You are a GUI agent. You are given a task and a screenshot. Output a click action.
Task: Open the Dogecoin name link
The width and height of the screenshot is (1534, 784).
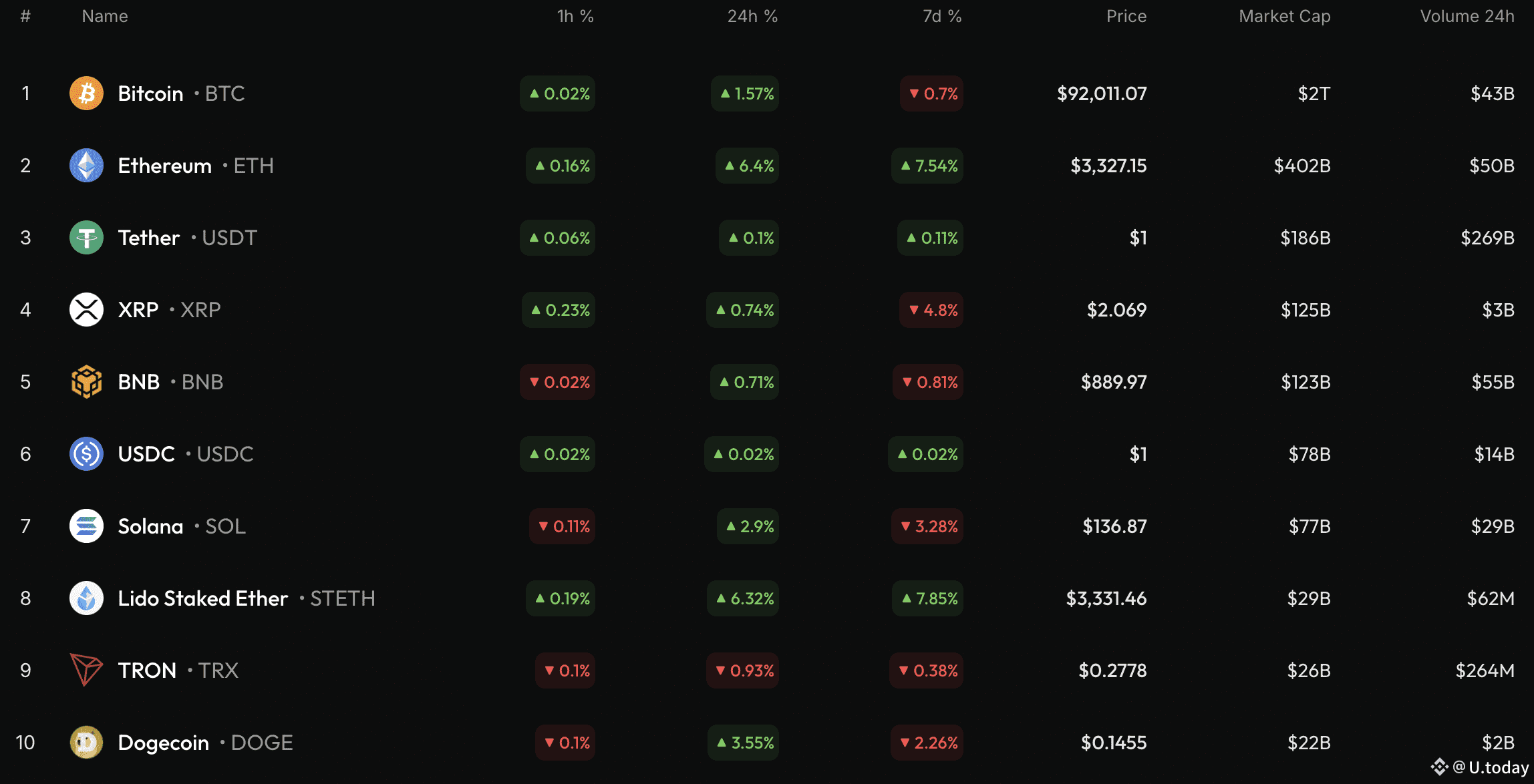163,743
